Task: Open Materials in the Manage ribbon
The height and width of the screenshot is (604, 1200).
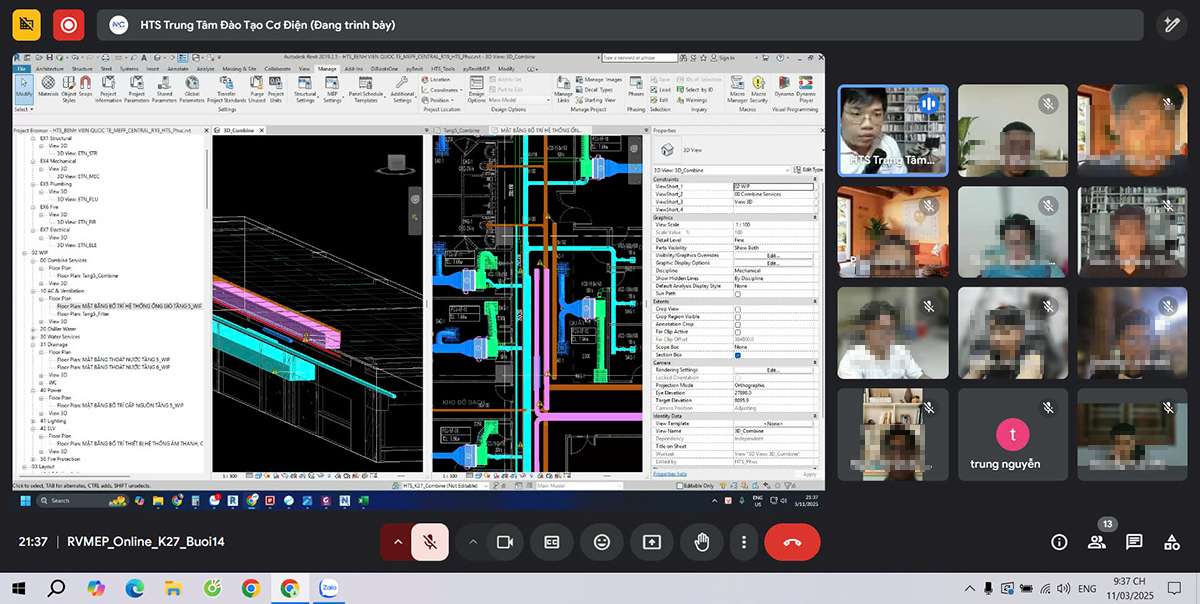Action: (47, 87)
